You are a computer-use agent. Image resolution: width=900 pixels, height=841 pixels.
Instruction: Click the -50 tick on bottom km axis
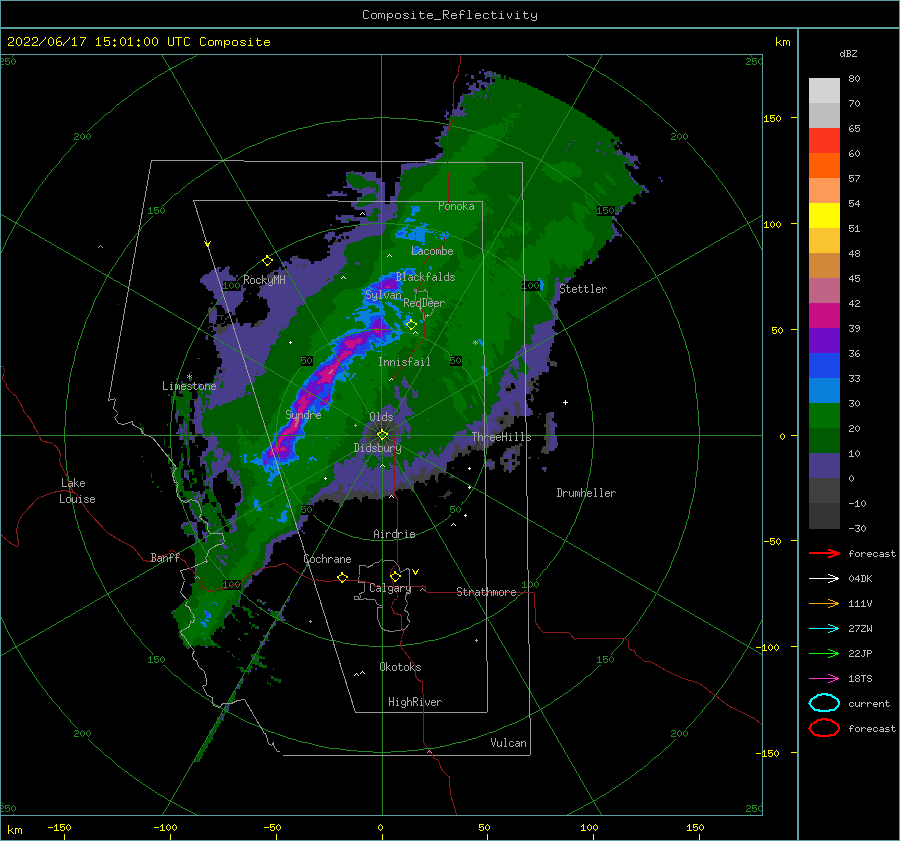pos(272,827)
